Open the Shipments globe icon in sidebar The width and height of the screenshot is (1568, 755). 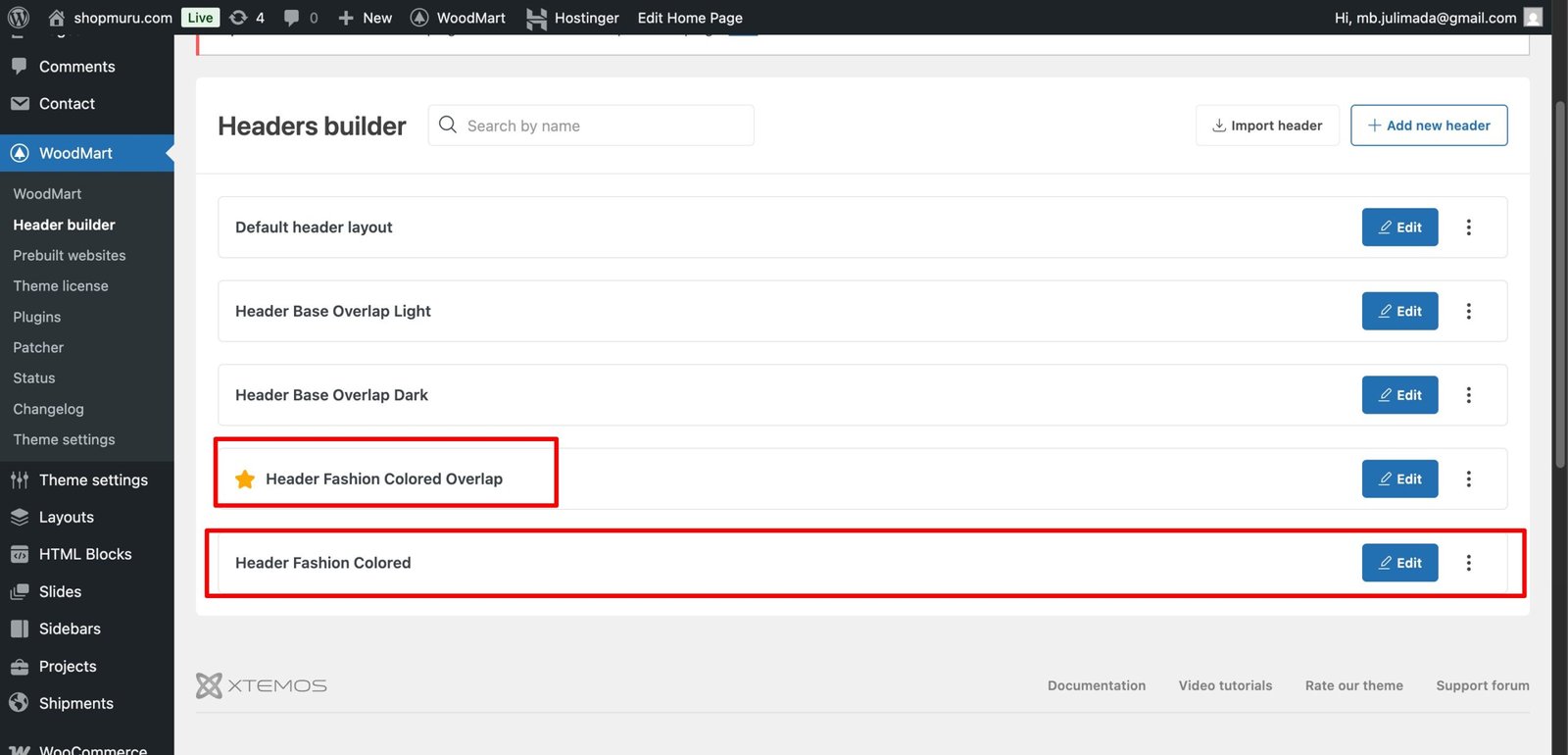[19, 703]
